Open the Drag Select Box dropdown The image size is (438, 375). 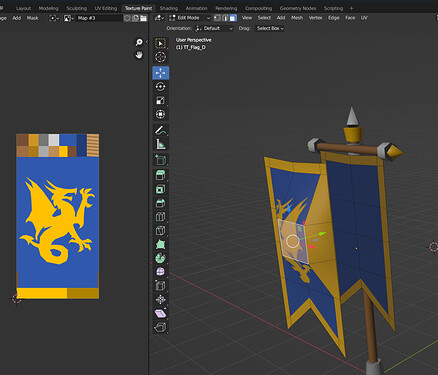270,29
